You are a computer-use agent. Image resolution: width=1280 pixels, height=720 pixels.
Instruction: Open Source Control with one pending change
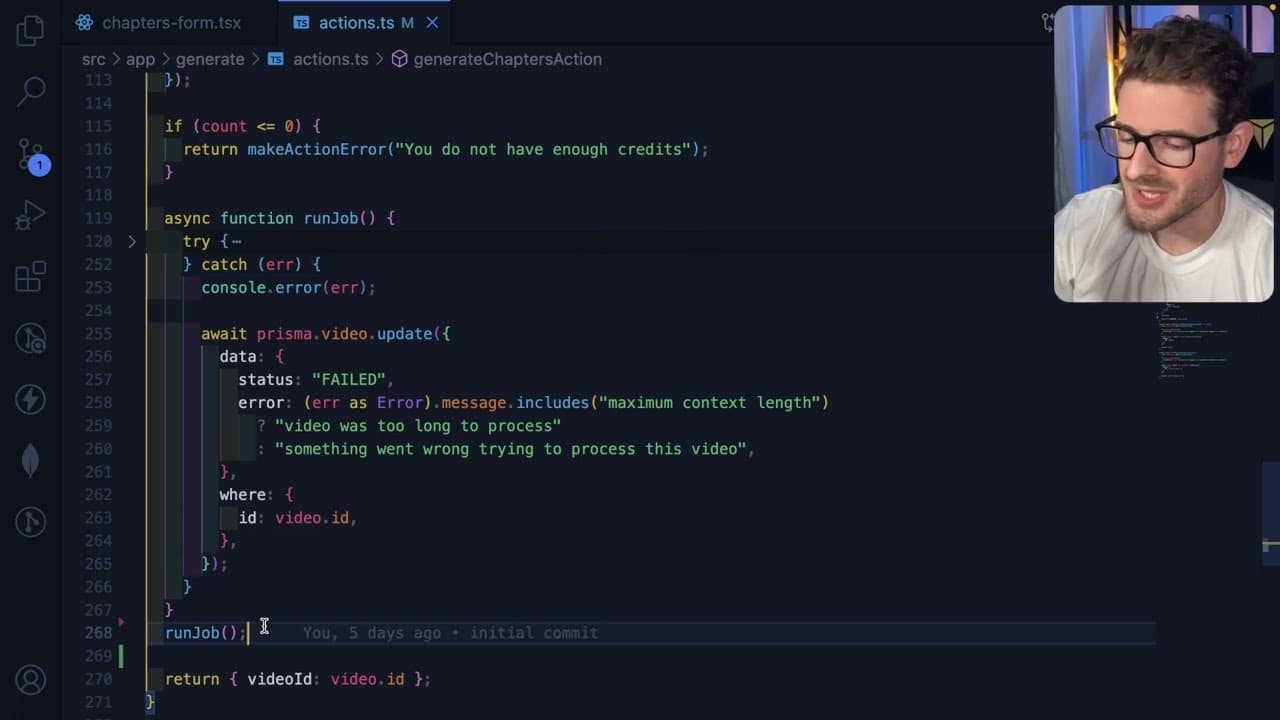[x=31, y=155]
